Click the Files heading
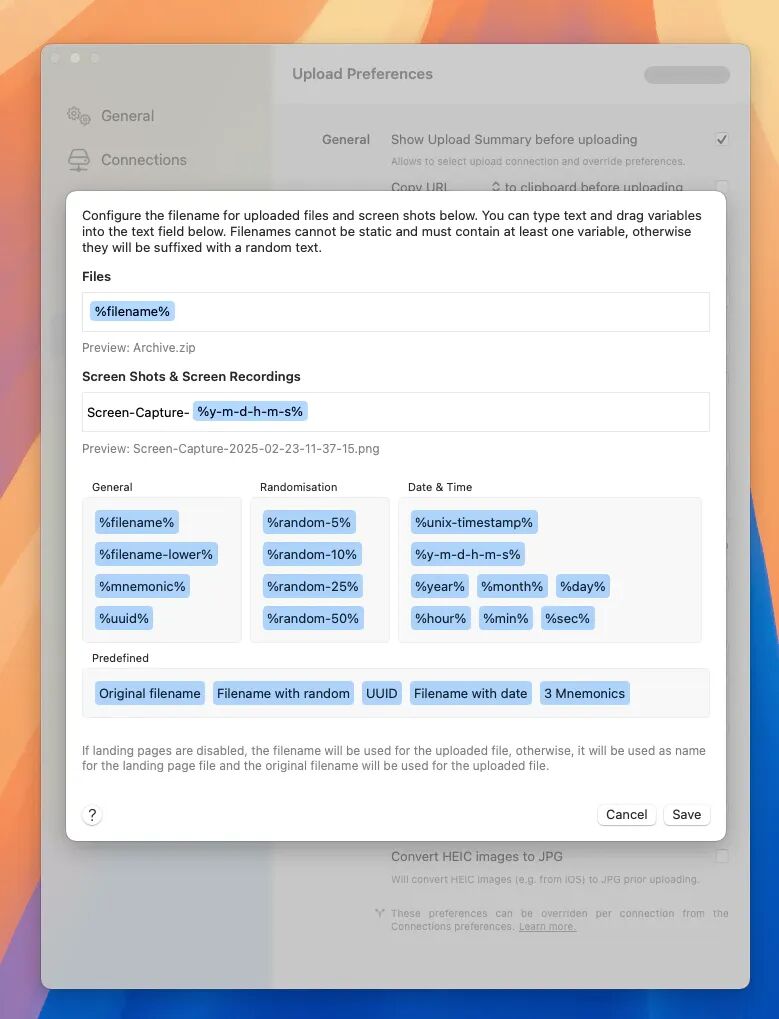The height and width of the screenshot is (1019, 779). click(96, 277)
